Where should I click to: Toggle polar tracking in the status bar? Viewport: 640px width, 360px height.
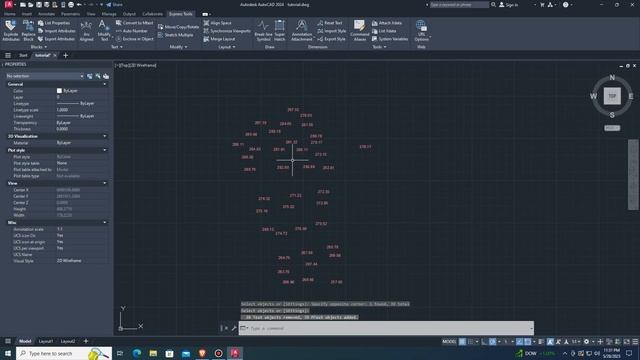tap(493, 342)
